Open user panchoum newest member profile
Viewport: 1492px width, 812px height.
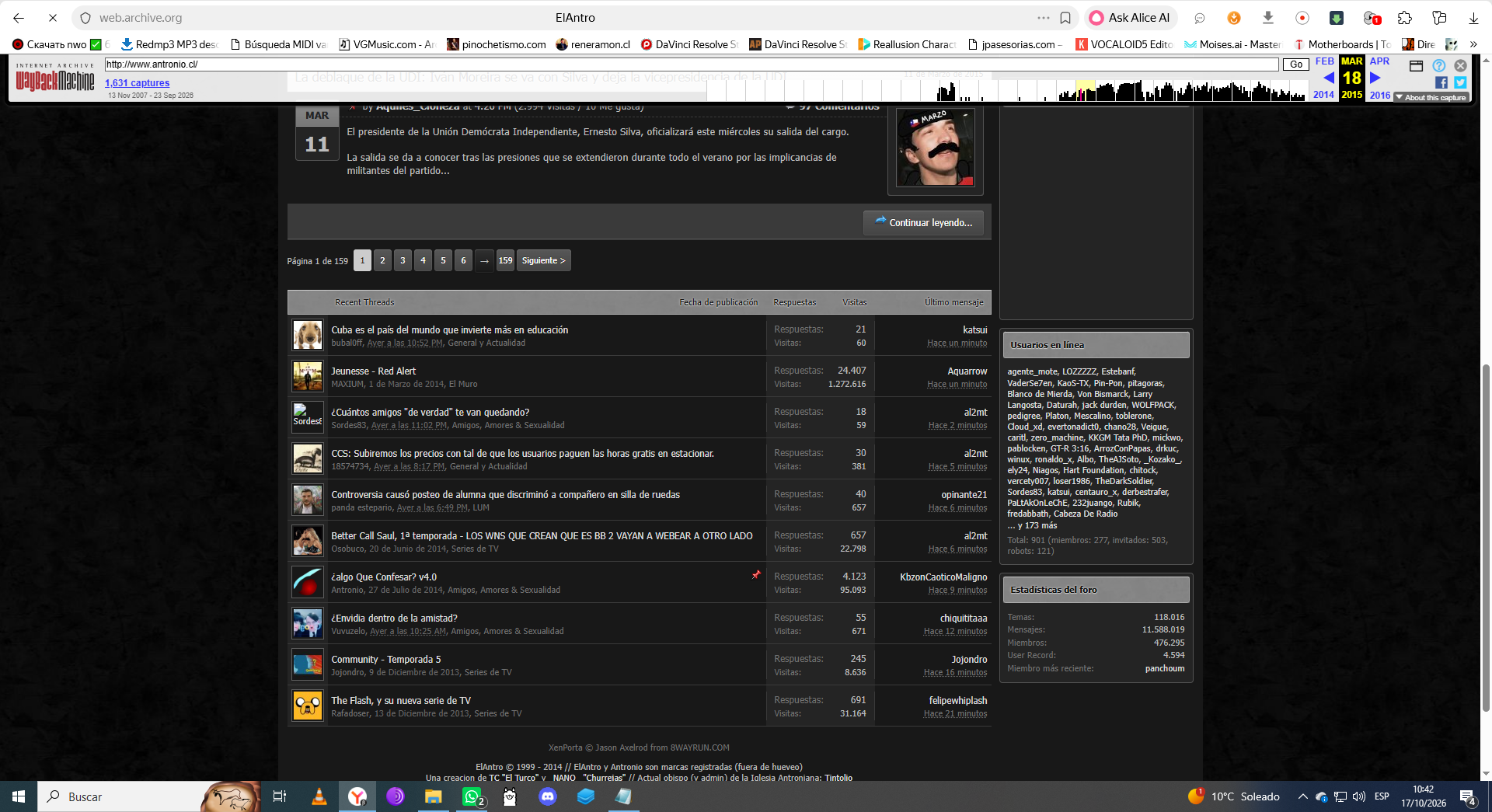(1165, 668)
